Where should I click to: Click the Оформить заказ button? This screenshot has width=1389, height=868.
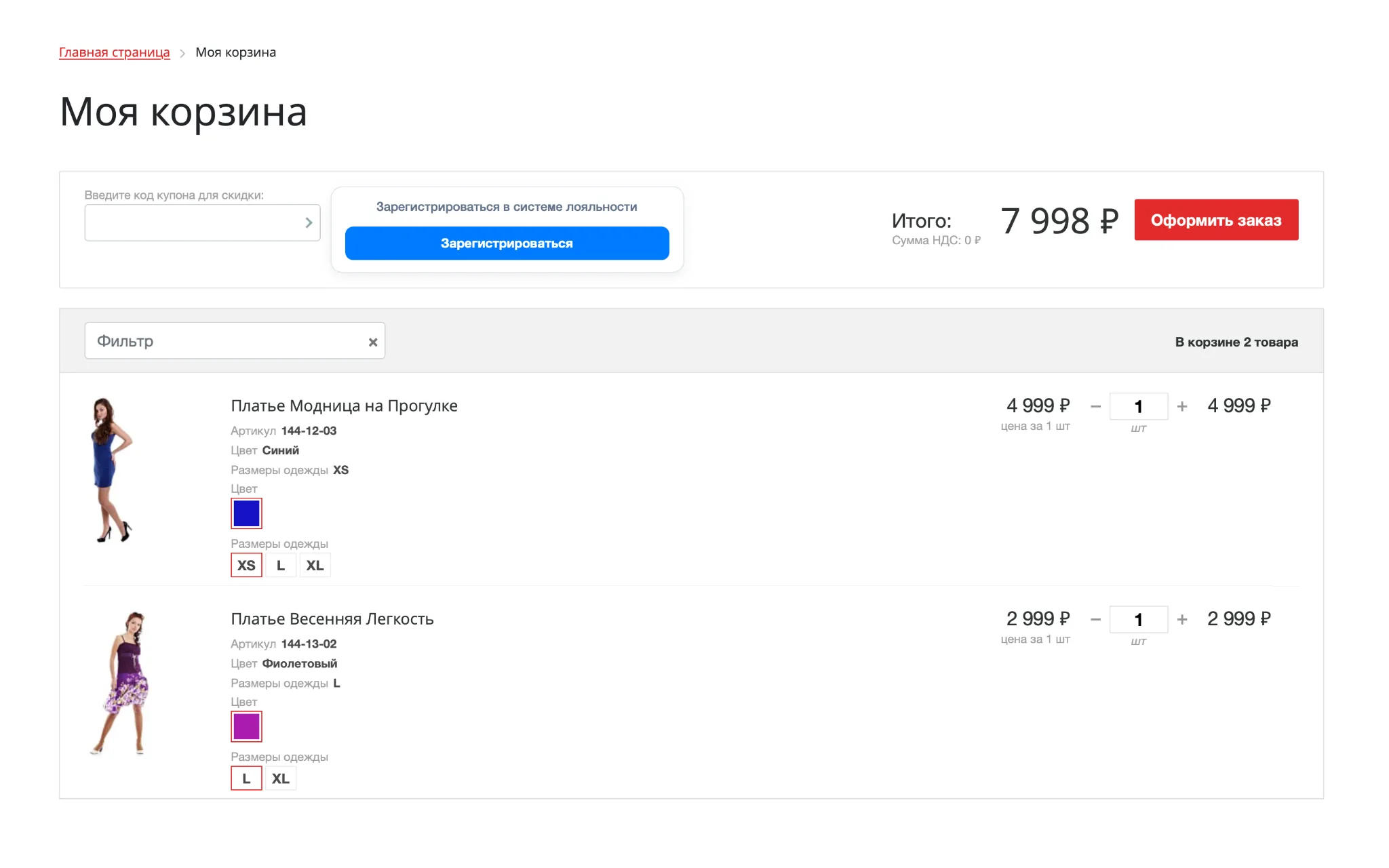[1216, 220]
